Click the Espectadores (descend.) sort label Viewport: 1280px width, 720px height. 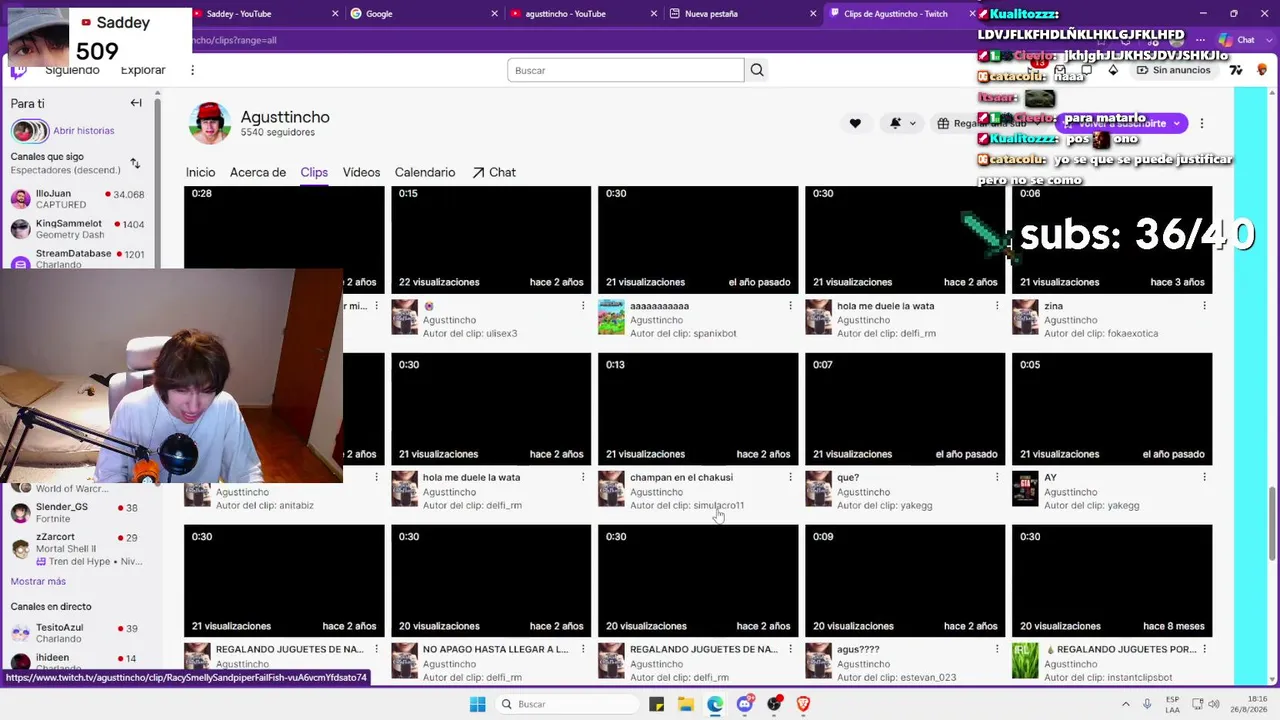66,170
